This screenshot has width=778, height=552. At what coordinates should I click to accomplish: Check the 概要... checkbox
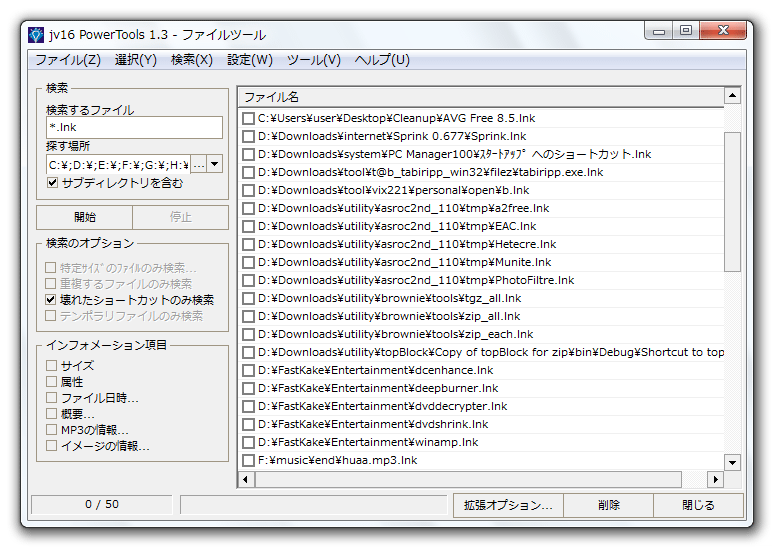pos(51,414)
